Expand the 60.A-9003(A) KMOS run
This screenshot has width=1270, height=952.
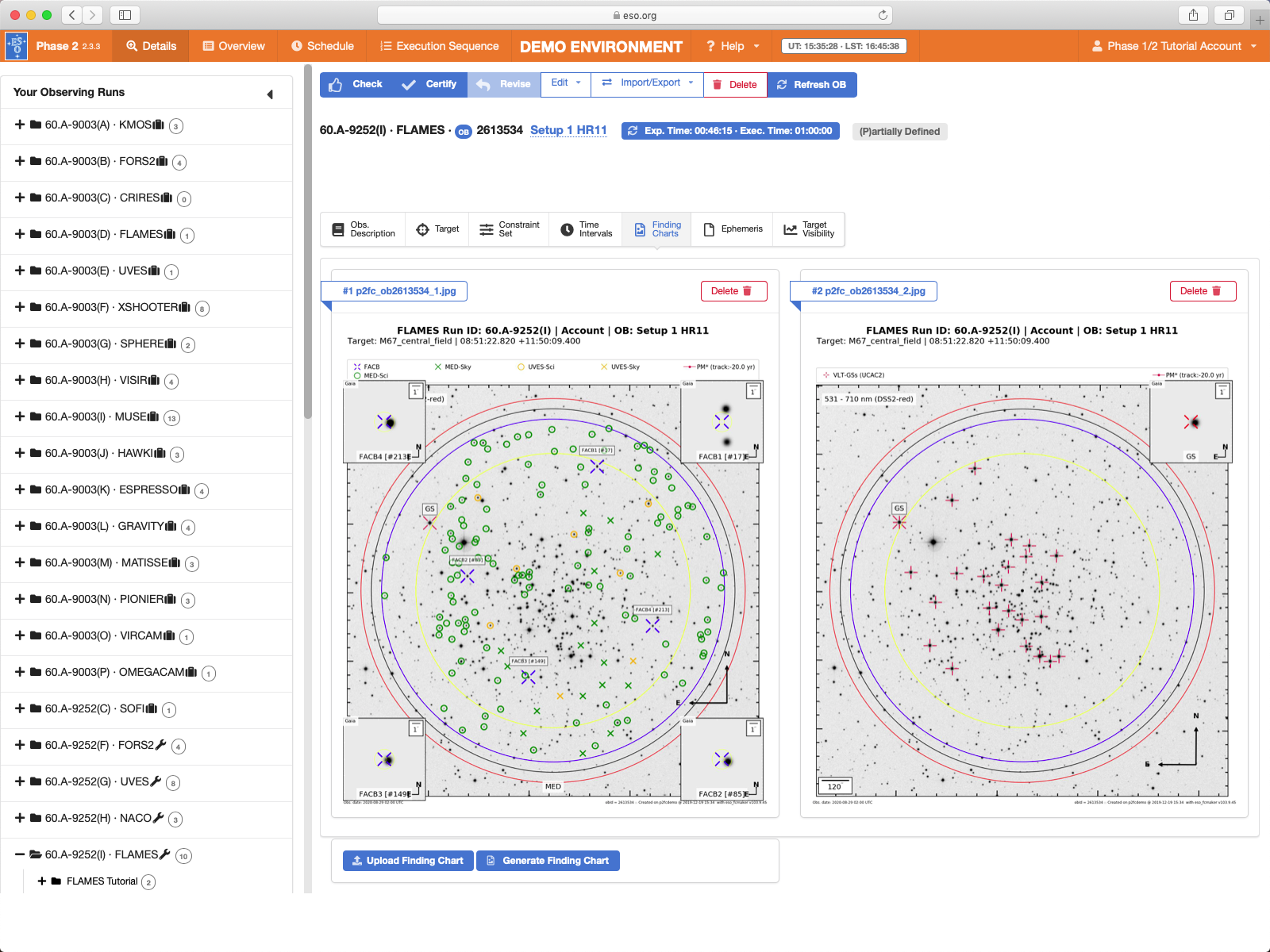coord(20,125)
